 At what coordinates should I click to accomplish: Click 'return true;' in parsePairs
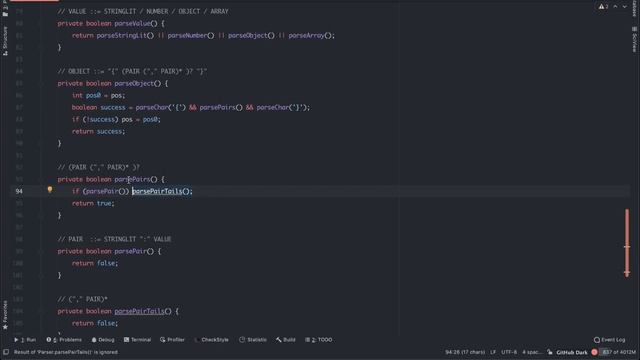pyautogui.click(x=93, y=203)
